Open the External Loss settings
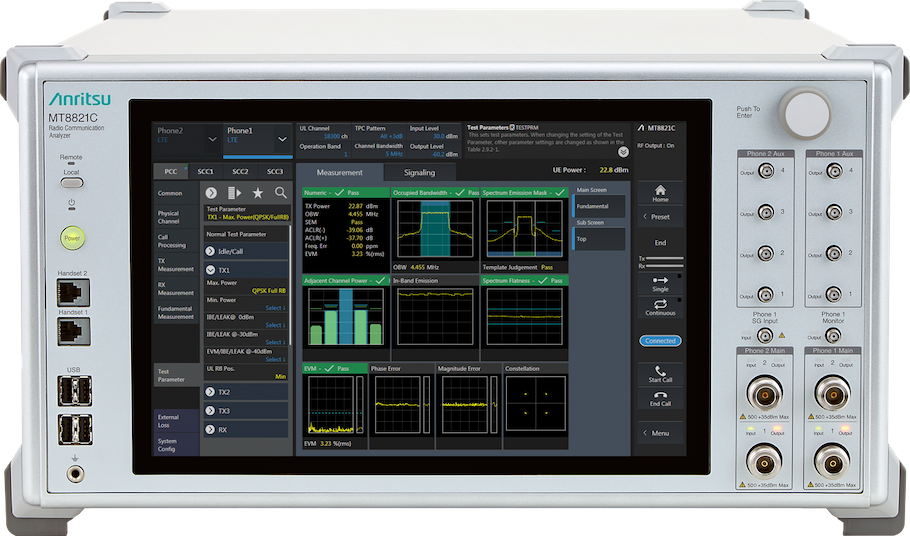The image size is (910, 536). (169, 421)
